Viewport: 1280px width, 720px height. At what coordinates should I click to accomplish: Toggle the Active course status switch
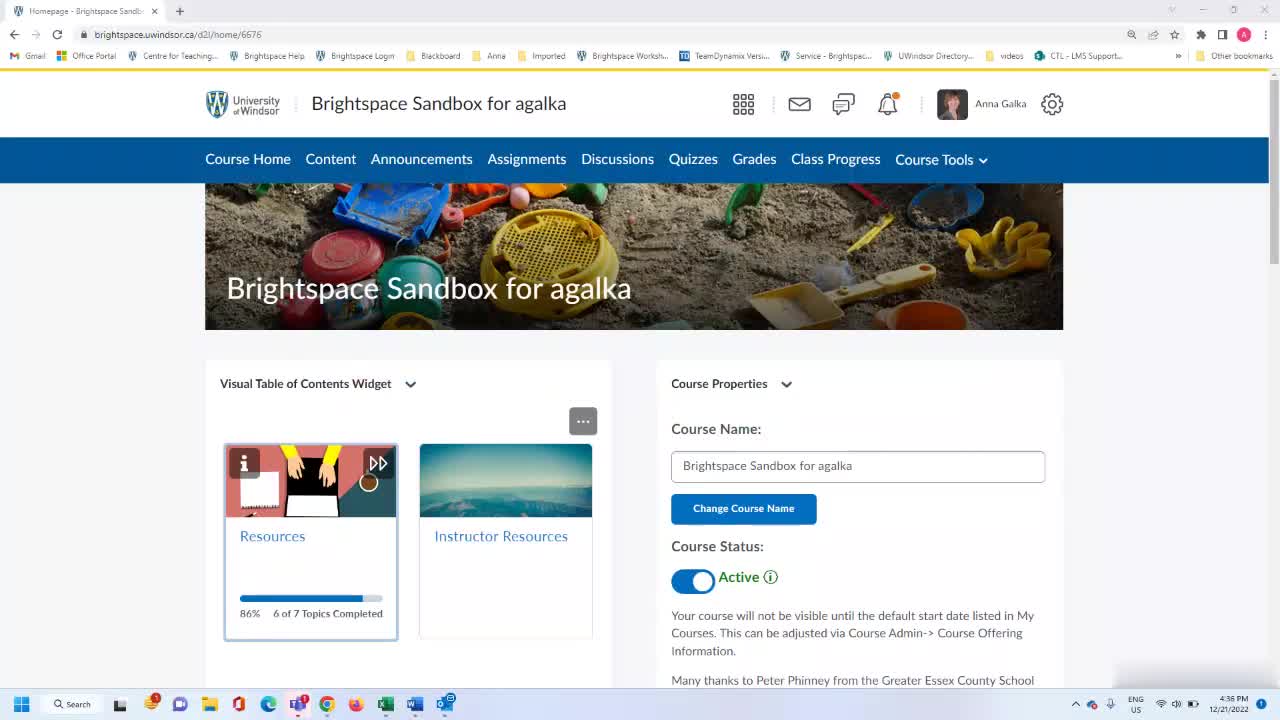[x=693, y=581]
